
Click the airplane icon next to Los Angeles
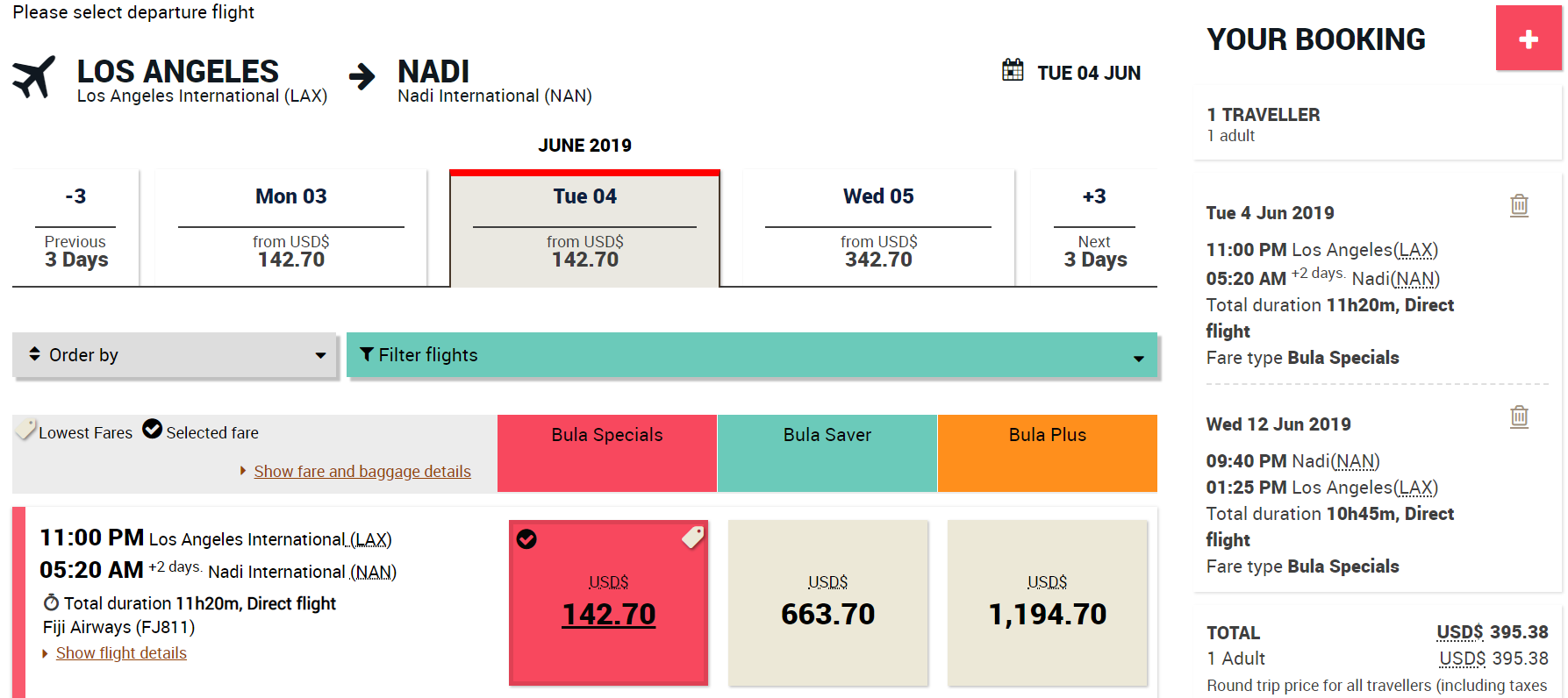[x=34, y=77]
